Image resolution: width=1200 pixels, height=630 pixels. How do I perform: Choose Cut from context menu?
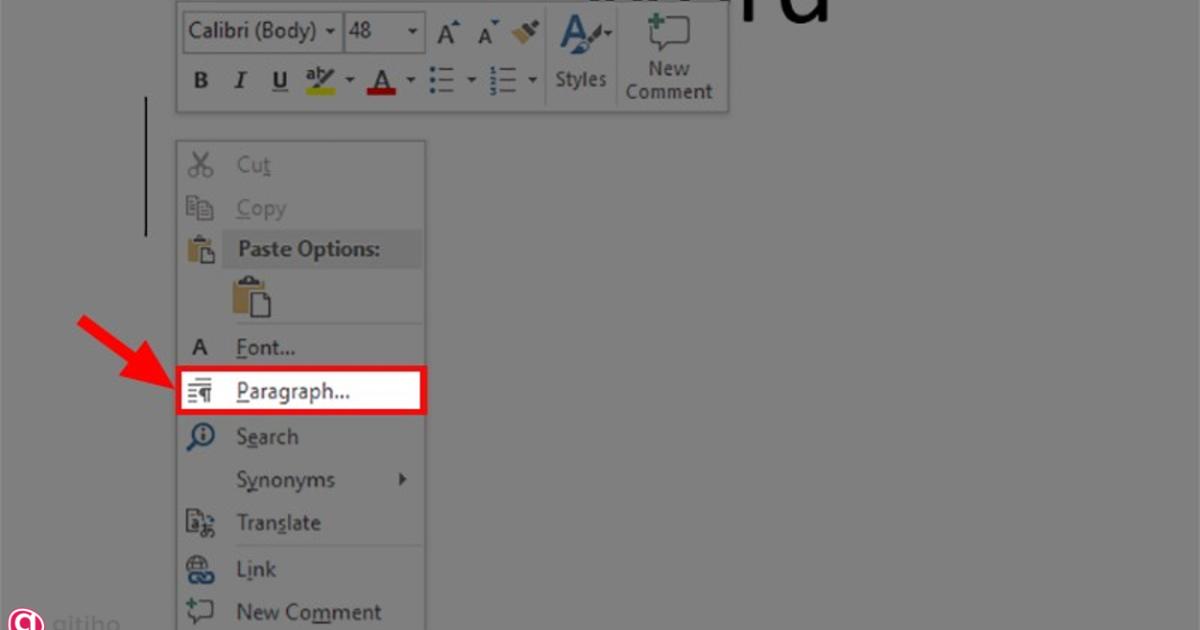tap(301, 165)
